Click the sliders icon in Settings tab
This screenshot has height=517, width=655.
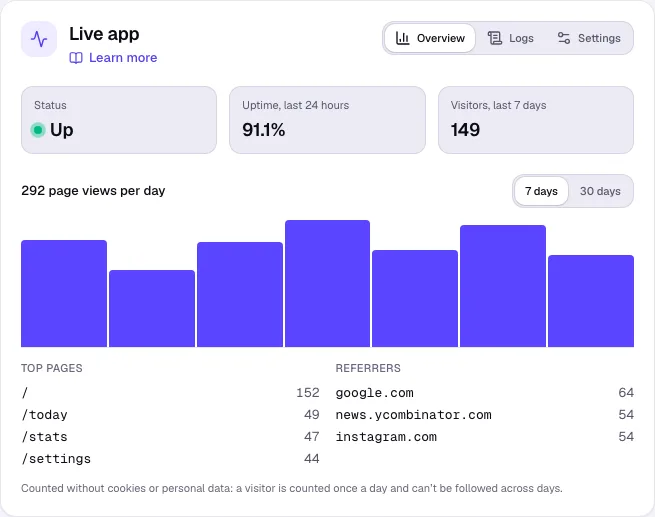(x=564, y=38)
